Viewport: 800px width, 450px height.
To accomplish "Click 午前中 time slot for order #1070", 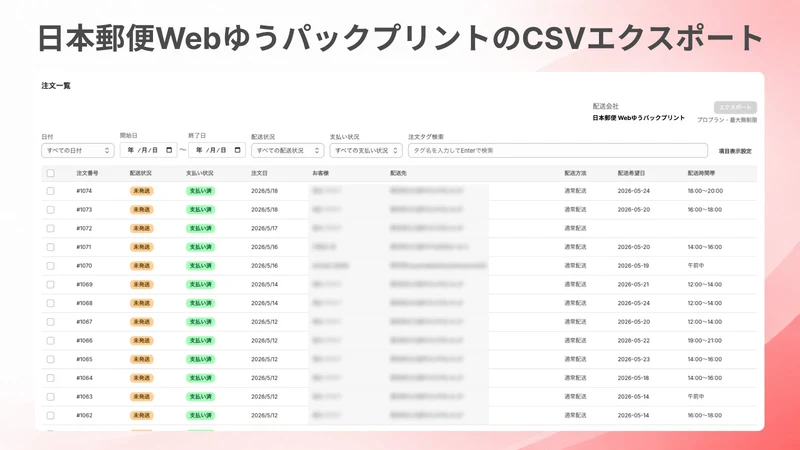I will click(x=695, y=266).
